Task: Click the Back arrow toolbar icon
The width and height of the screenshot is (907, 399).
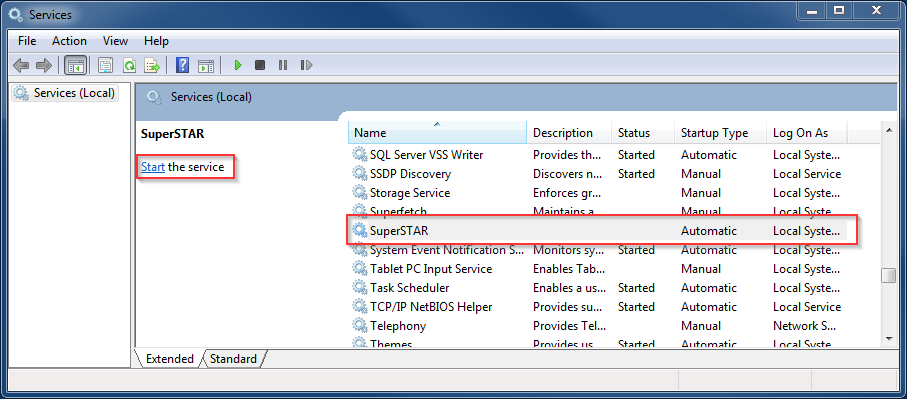Action: pos(21,65)
